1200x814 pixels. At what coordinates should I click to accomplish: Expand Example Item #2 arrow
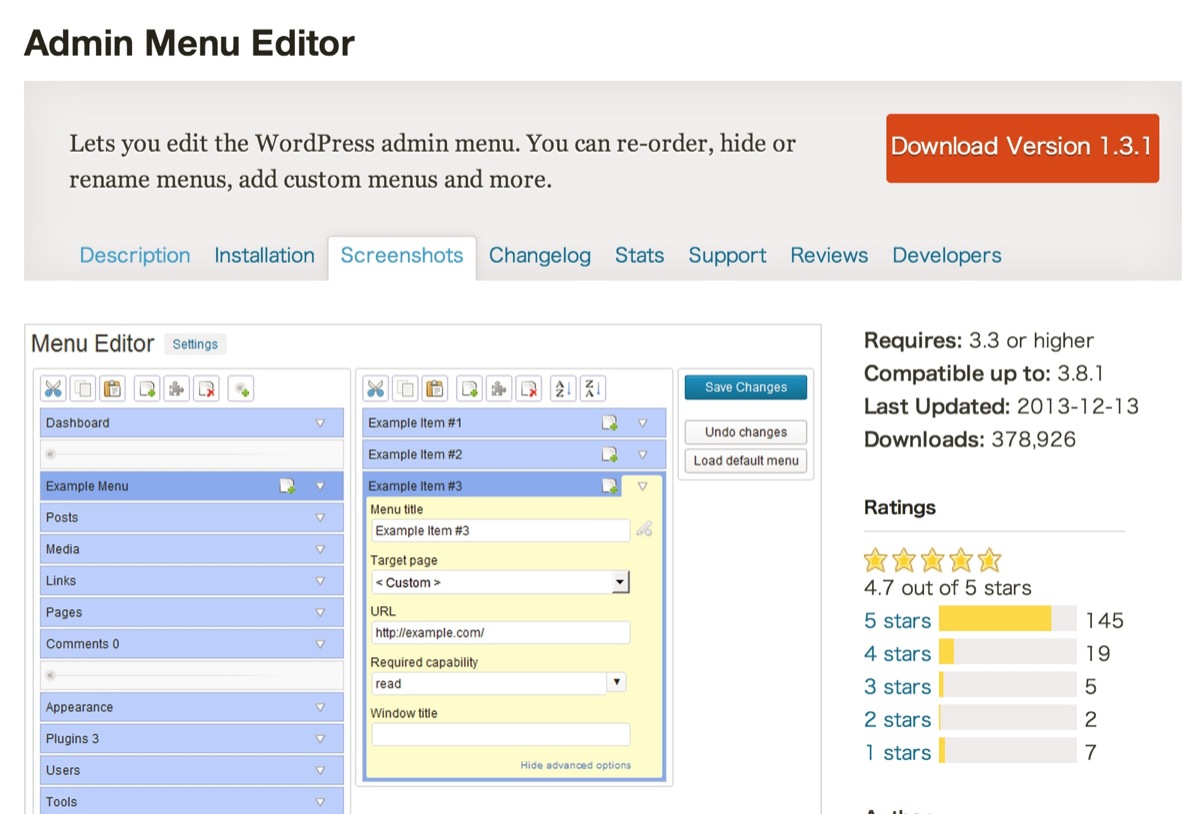(643, 455)
